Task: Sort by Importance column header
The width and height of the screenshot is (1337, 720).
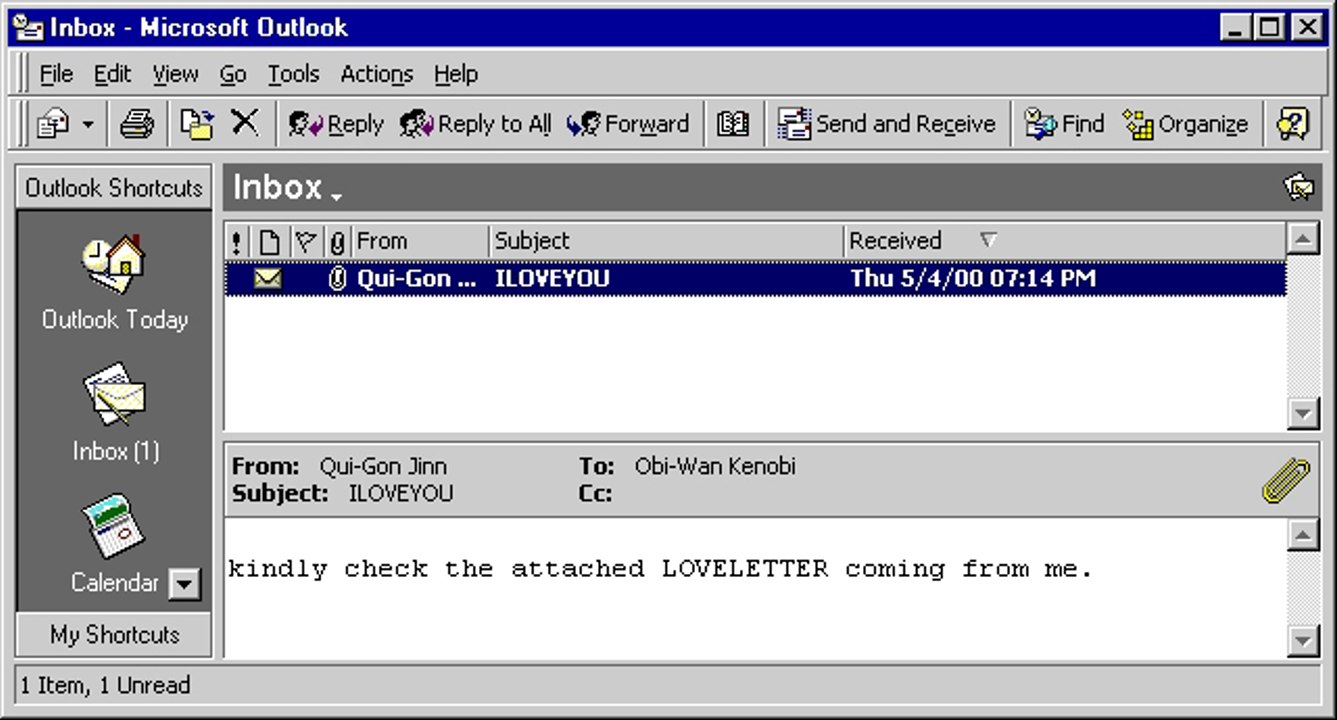Action: 237,241
